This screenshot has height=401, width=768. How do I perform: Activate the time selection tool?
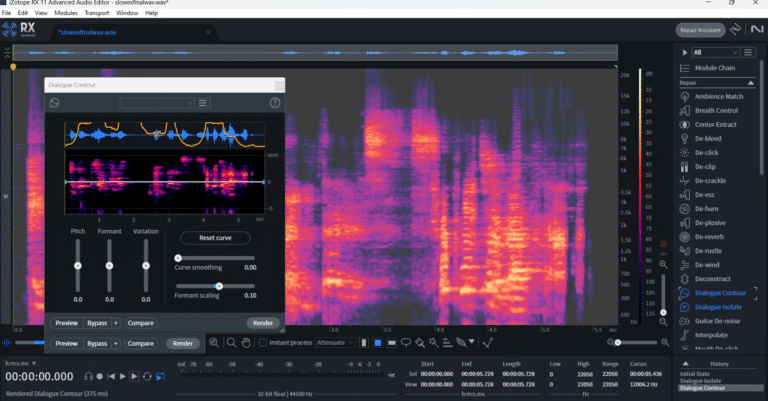pyautogui.click(x=363, y=343)
